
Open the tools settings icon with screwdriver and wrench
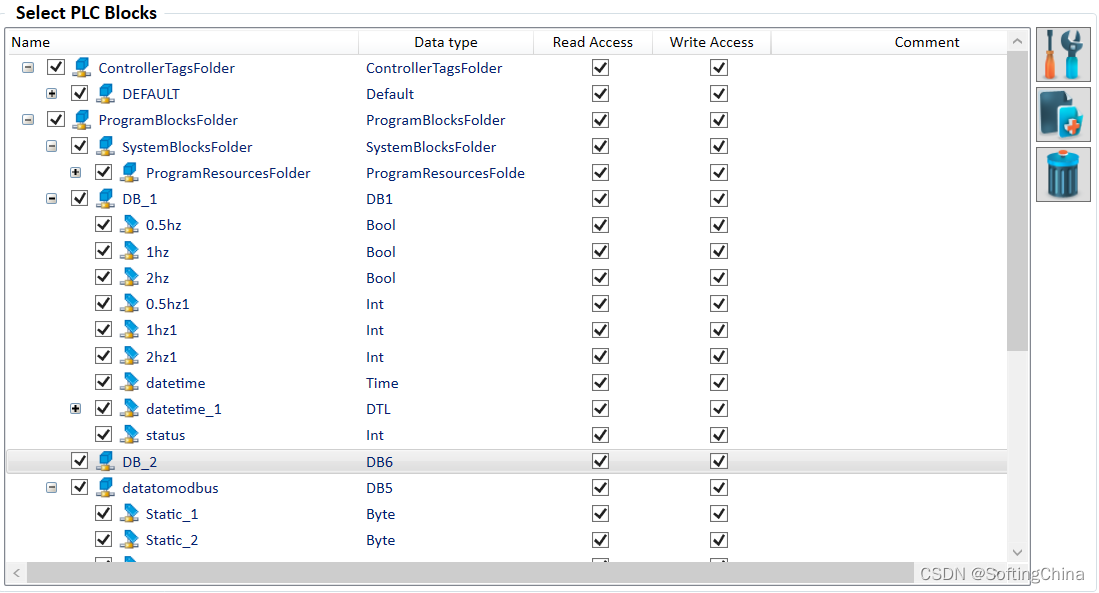click(1063, 55)
